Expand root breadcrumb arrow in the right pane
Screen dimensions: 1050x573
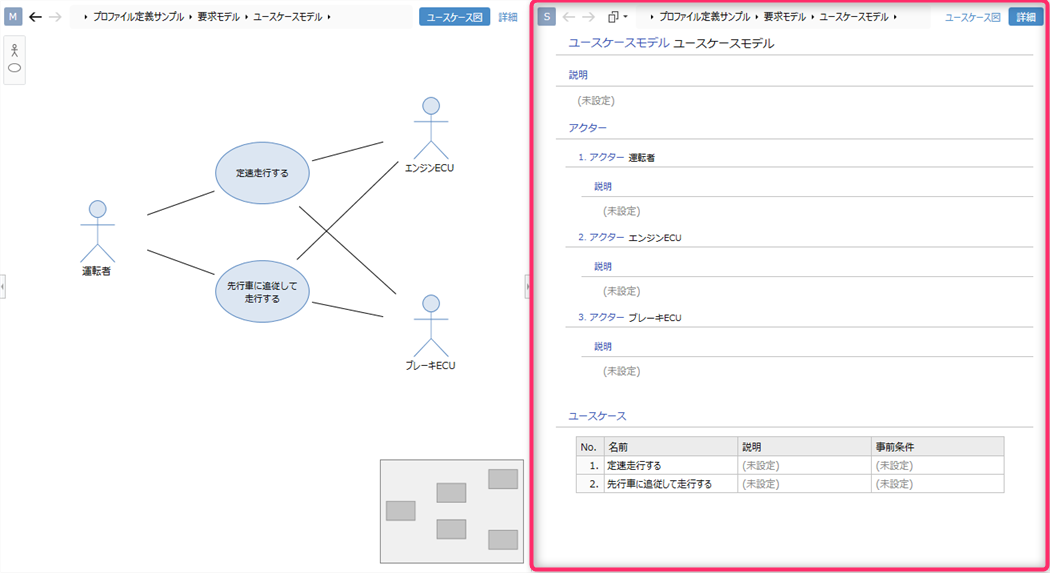point(652,17)
